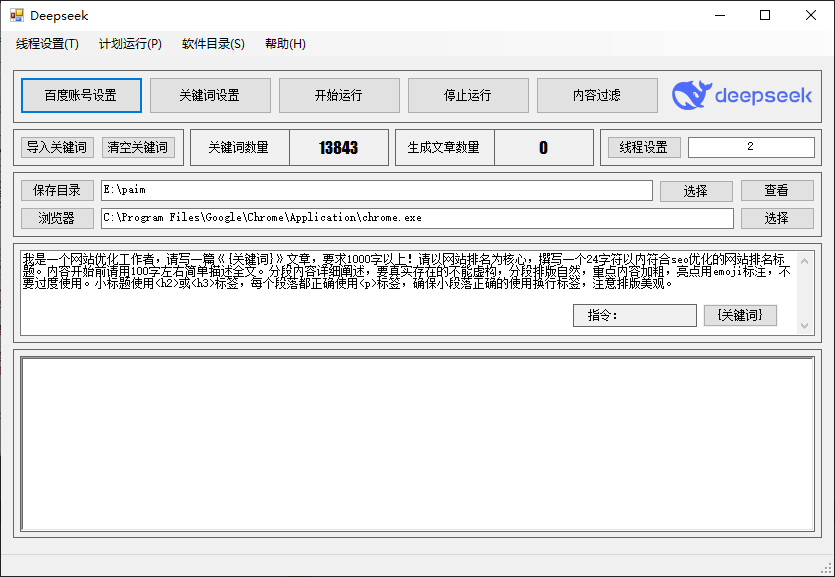Choose browser path with its 选择 button
835x577 pixels.
(x=777, y=218)
